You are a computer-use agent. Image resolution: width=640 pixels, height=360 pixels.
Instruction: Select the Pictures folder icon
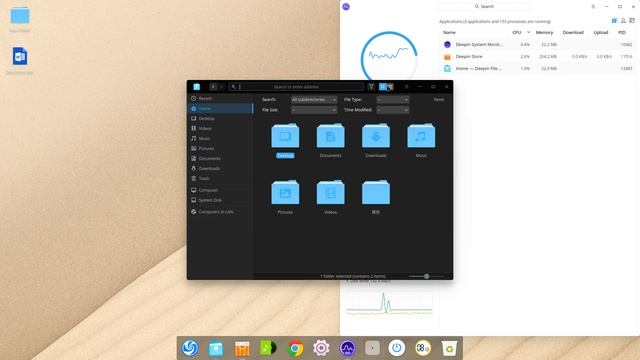(285, 193)
